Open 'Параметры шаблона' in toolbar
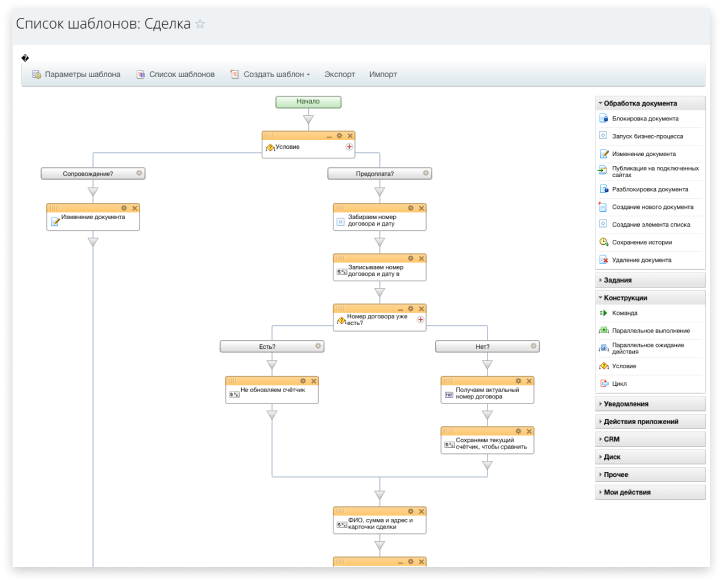Screen dimensions: 722x583 (x=82, y=74)
